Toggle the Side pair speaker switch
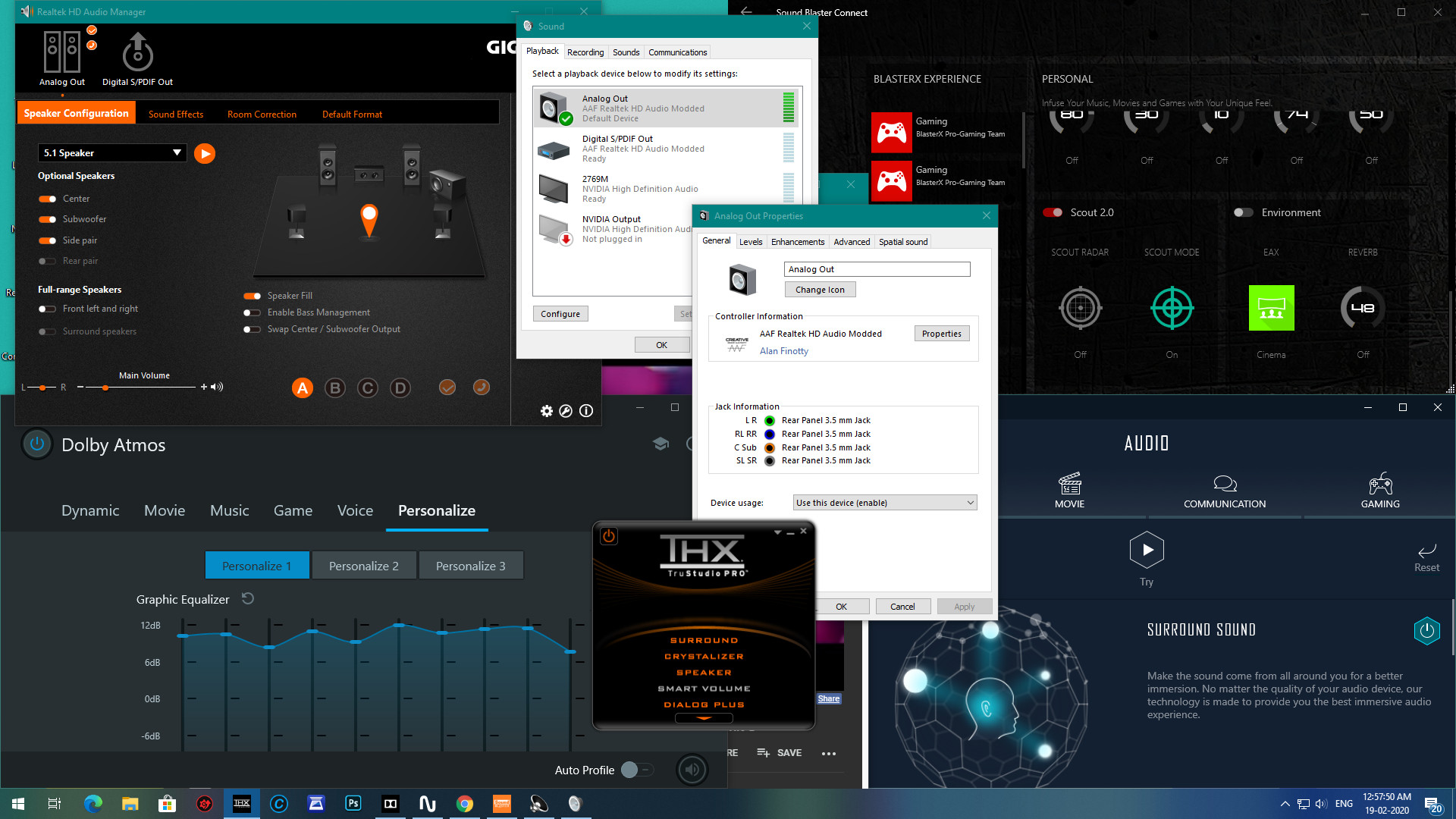The width and height of the screenshot is (1456, 819). point(47,240)
